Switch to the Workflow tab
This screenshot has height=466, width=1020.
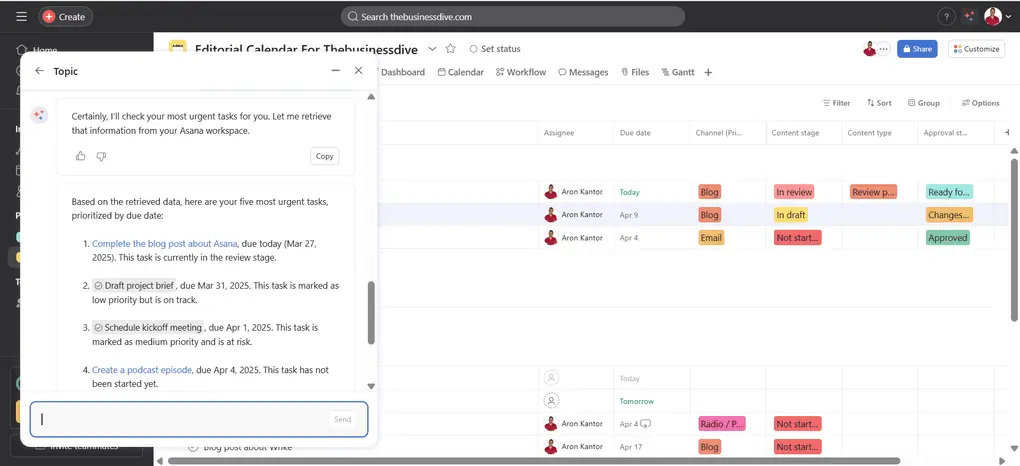click(521, 72)
